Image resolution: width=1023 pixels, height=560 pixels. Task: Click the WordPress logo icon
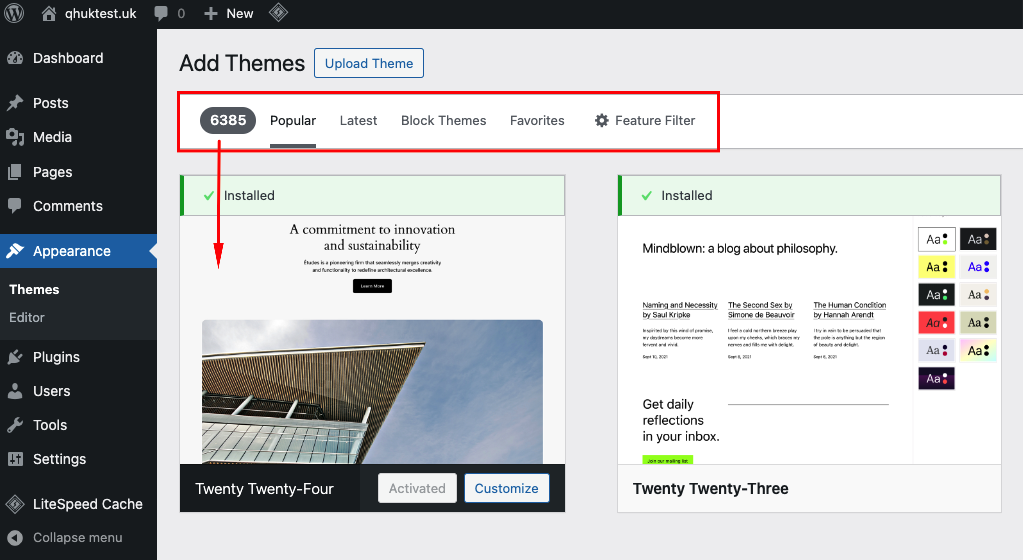tap(14, 13)
